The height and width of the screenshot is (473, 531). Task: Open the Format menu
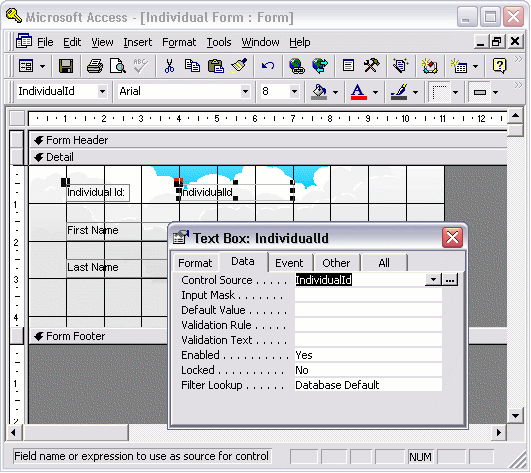point(179,42)
